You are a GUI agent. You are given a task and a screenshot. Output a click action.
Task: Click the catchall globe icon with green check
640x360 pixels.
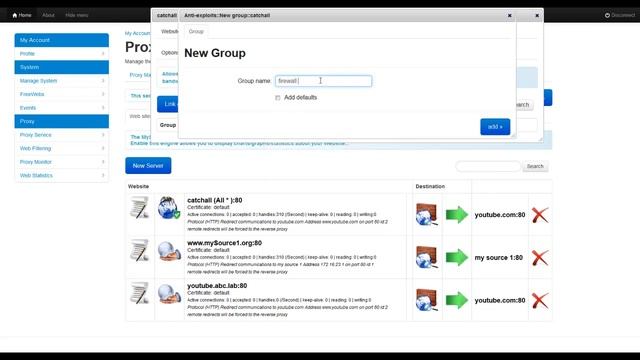[x=169, y=208]
